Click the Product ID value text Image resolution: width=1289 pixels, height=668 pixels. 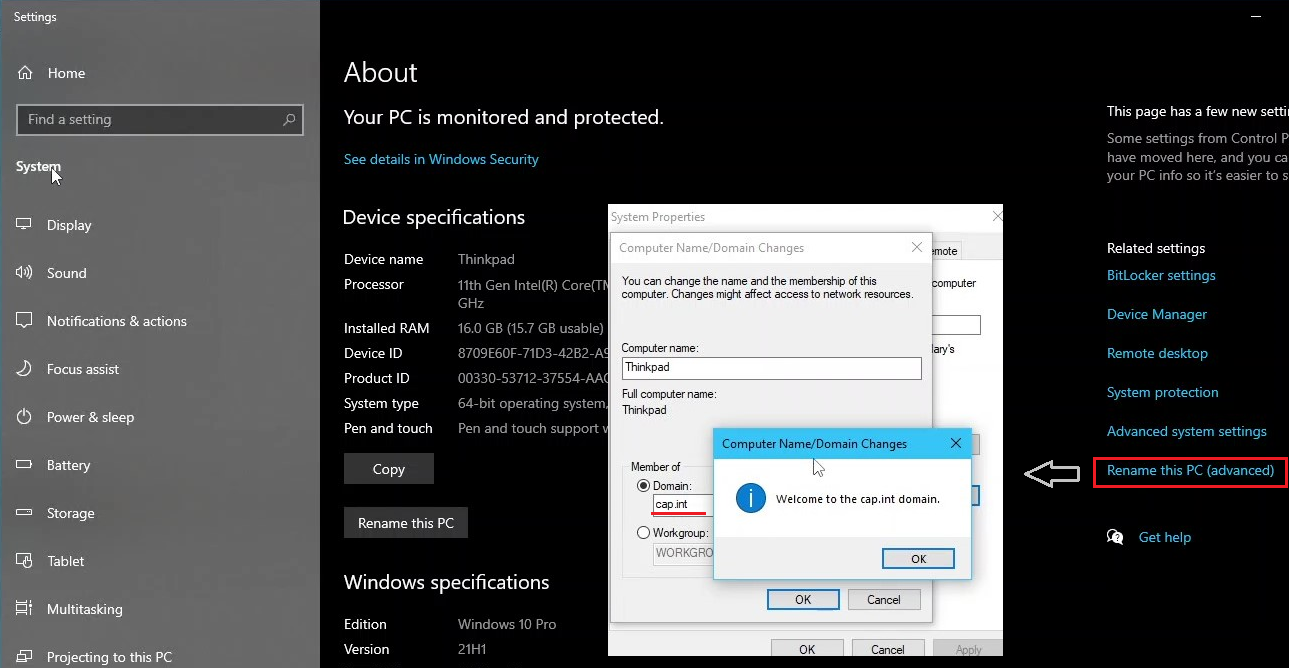click(x=533, y=378)
